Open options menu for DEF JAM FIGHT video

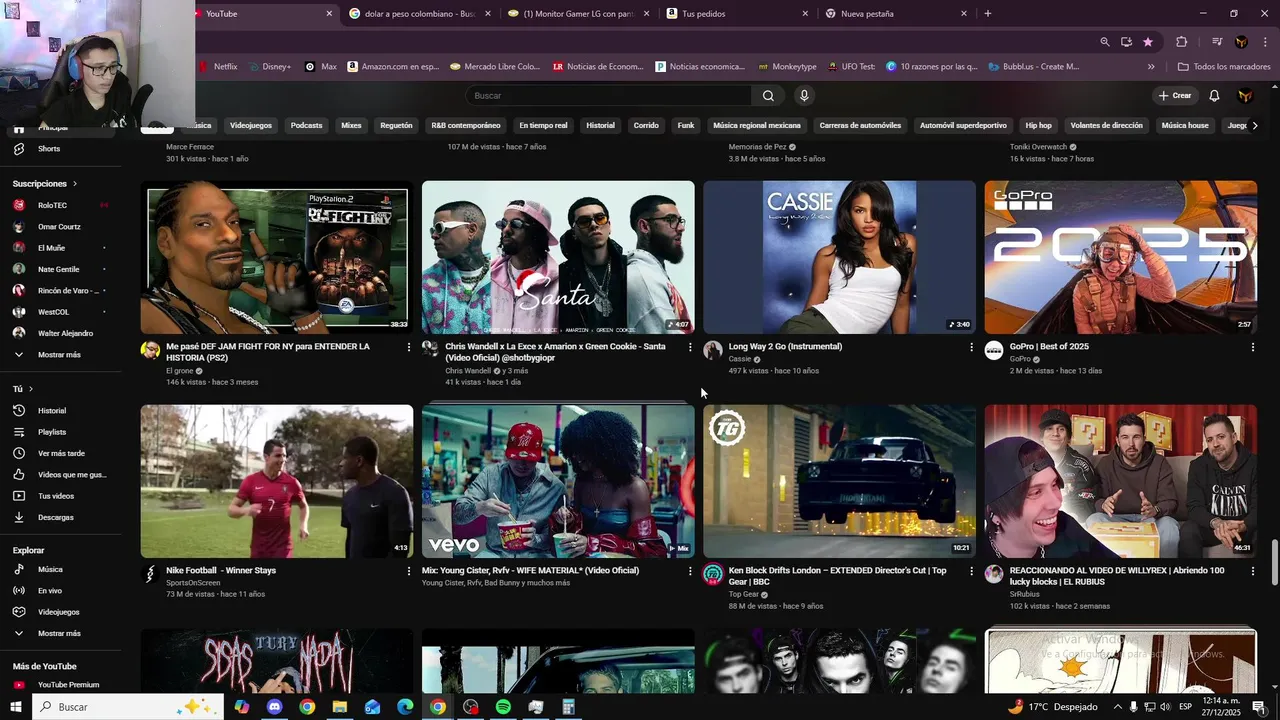(x=408, y=347)
